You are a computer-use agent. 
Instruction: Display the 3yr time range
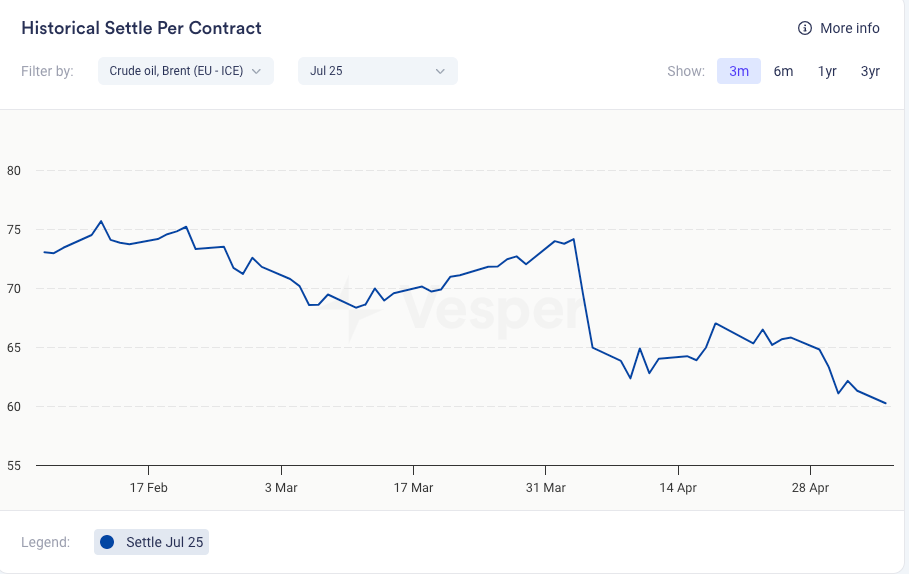870,71
